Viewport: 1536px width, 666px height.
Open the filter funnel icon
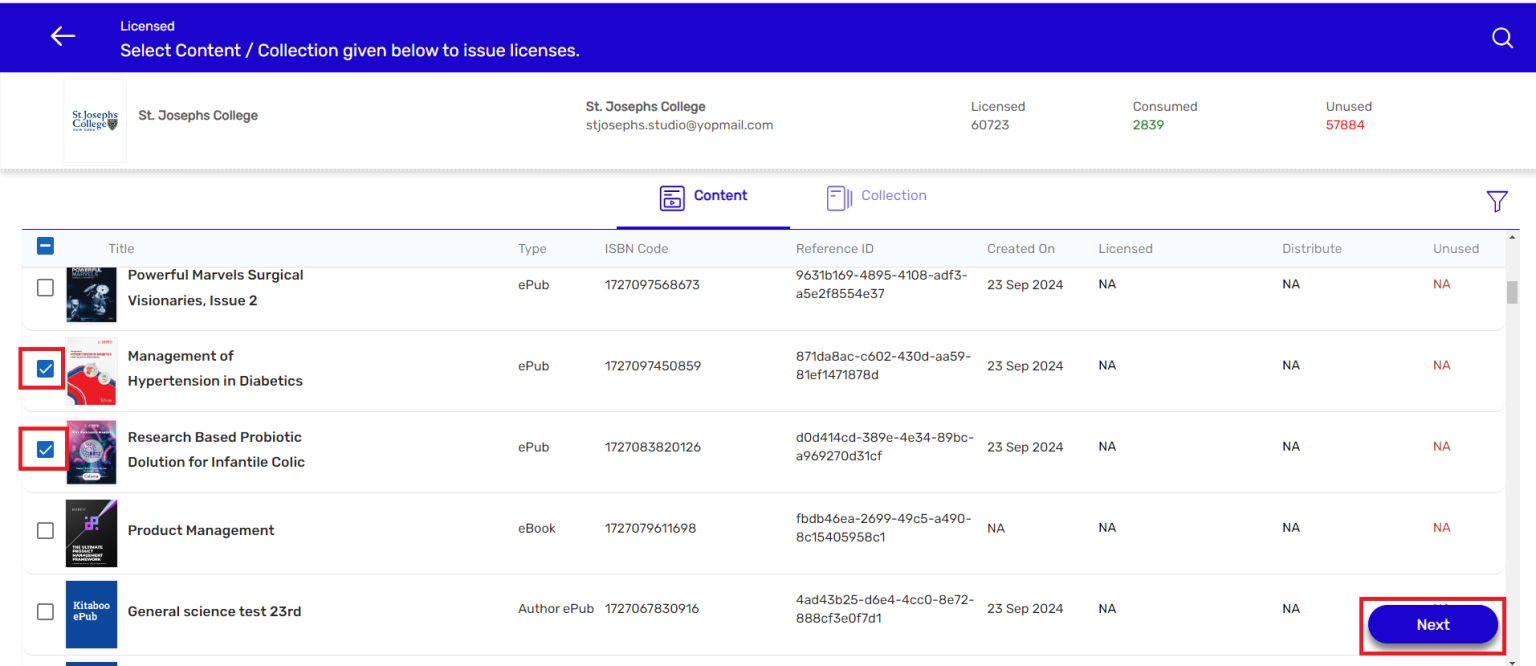1496,201
